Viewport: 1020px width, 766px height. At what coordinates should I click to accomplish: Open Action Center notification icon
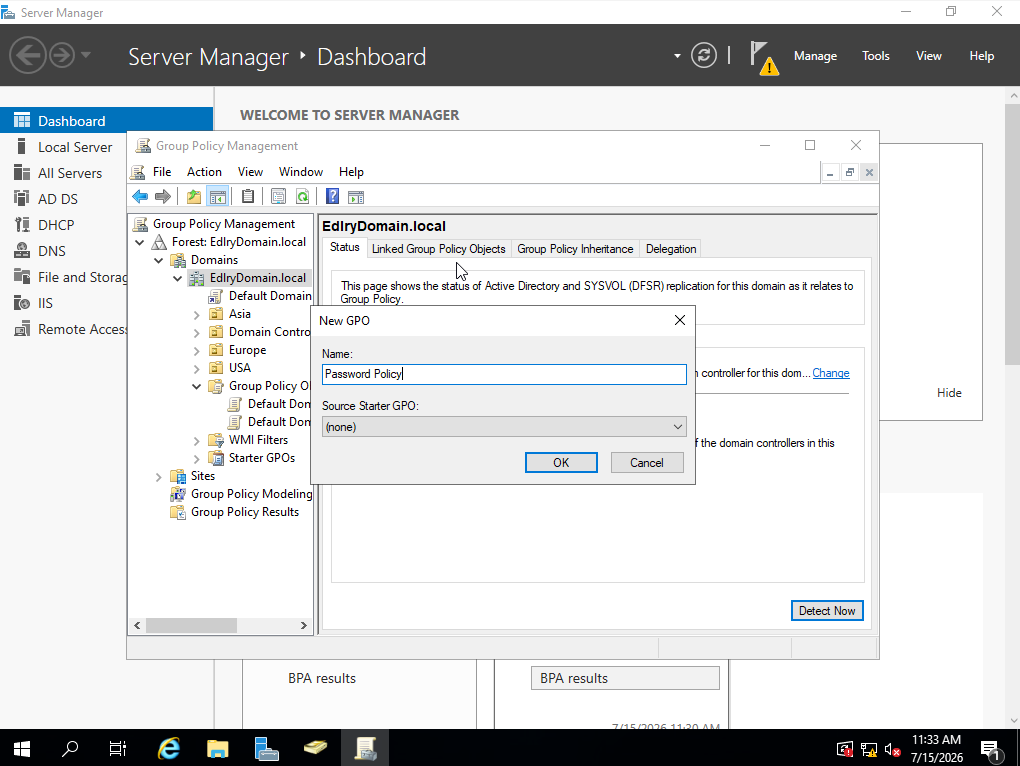[990, 750]
